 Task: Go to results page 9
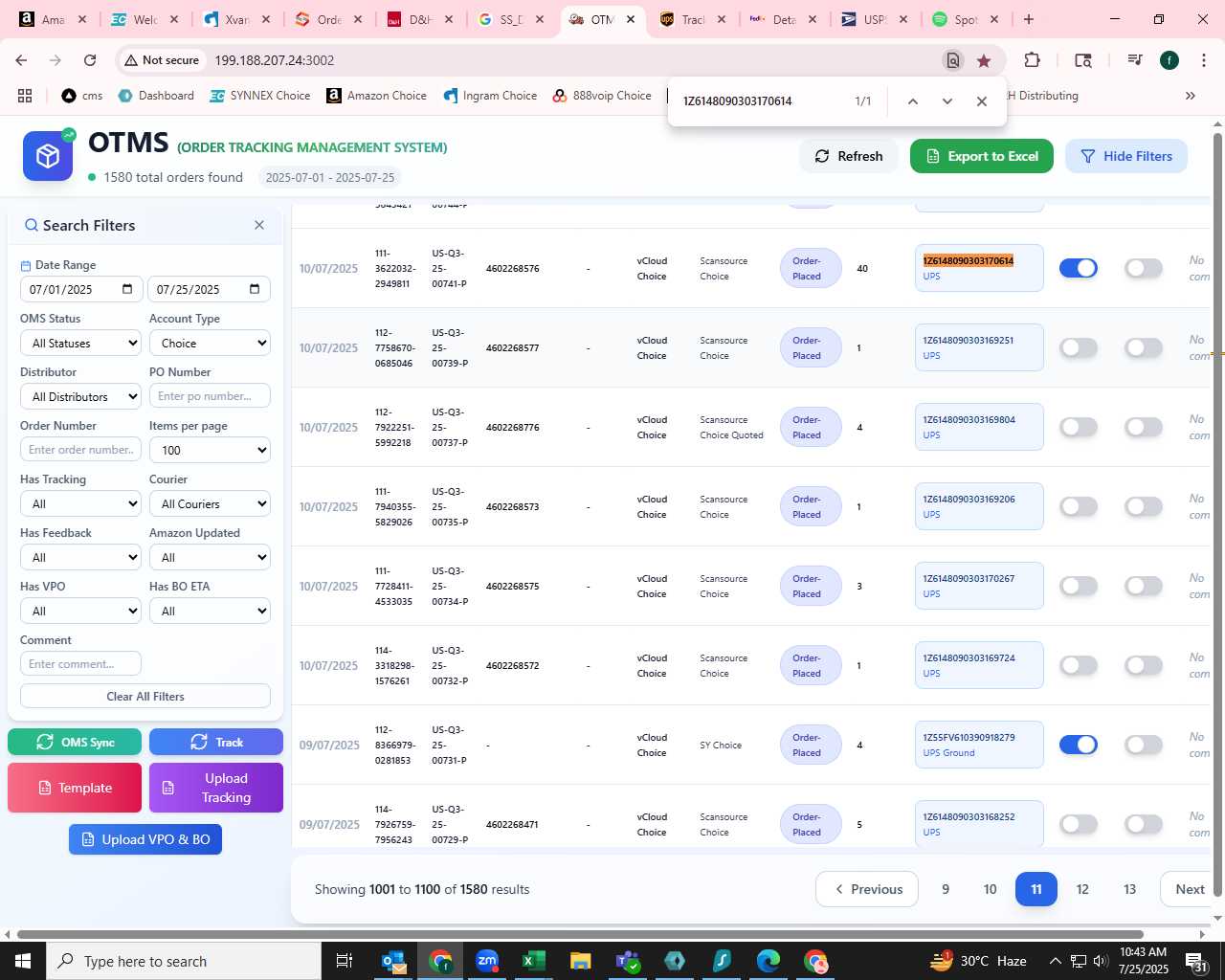(946, 889)
